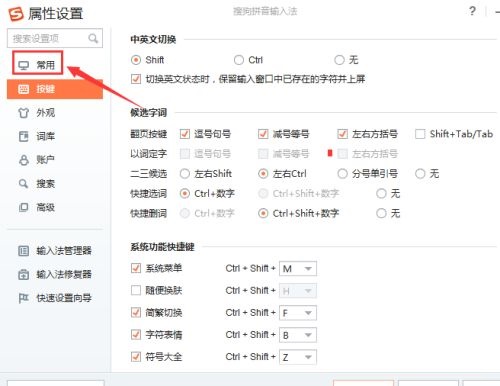Viewport: 500px width, 386px height.
Task: Select Shift for 中英文切换
Action: [136, 60]
